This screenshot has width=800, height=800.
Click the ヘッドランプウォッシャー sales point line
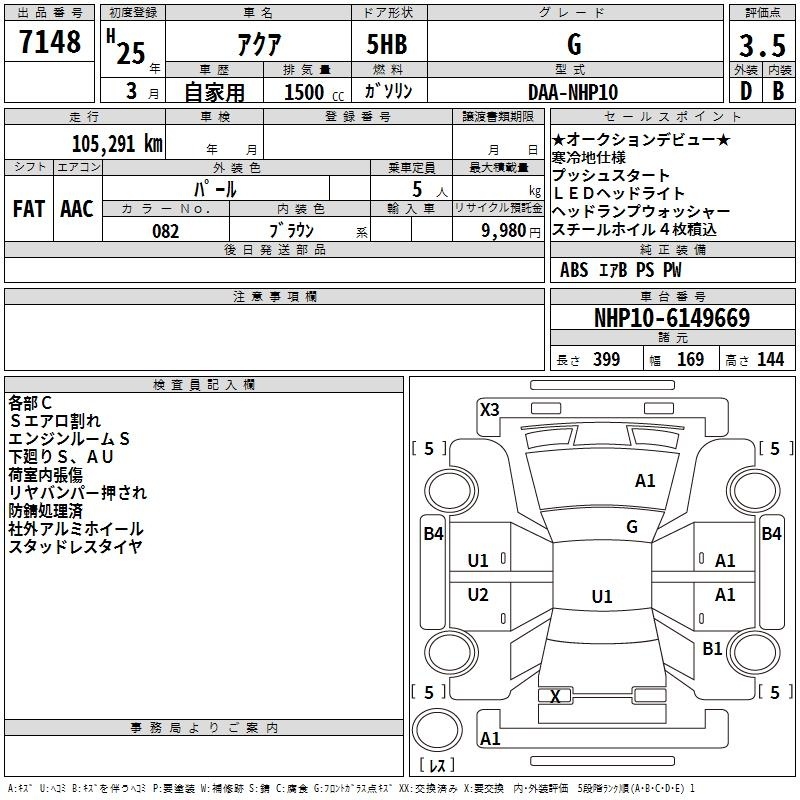641,211
